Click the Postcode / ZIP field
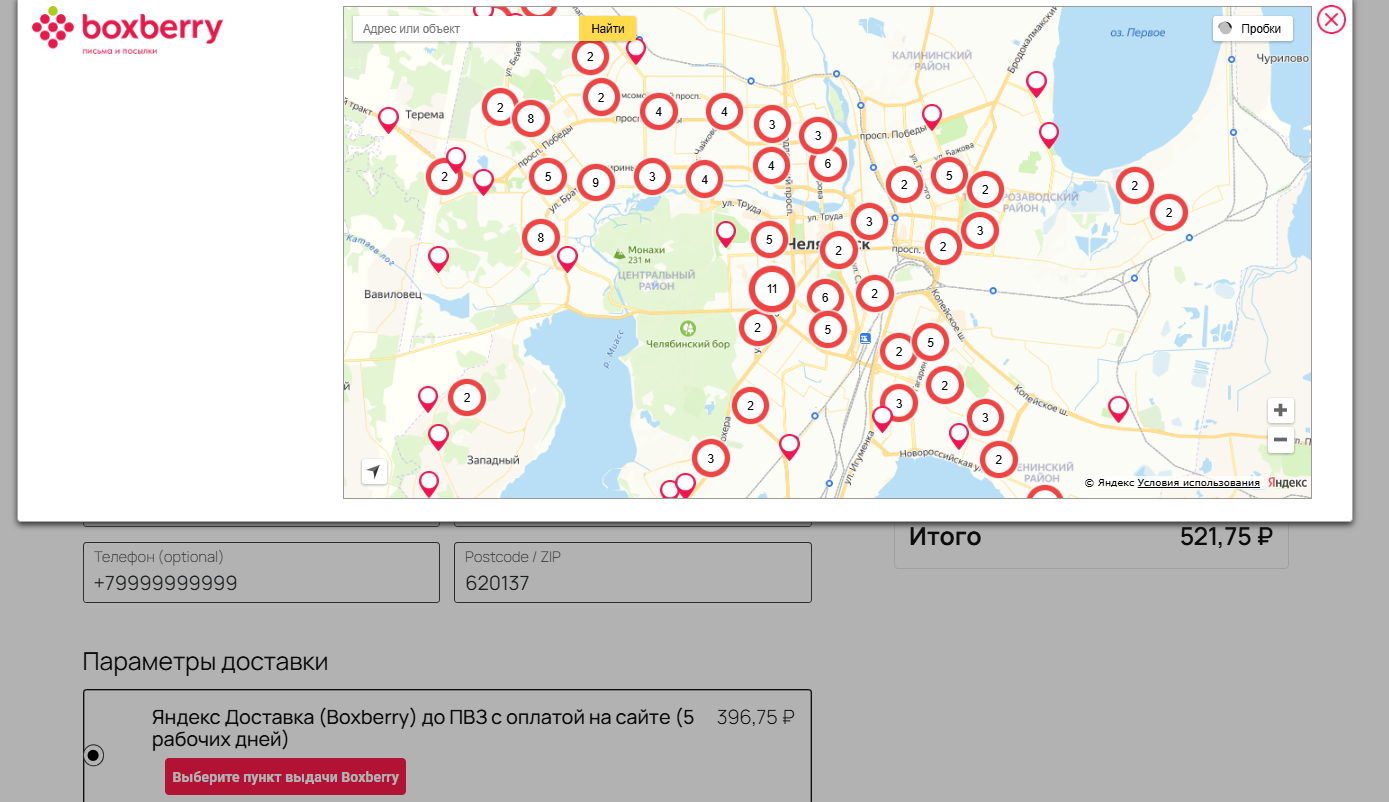Image resolution: width=1389 pixels, height=802 pixels. (x=633, y=572)
